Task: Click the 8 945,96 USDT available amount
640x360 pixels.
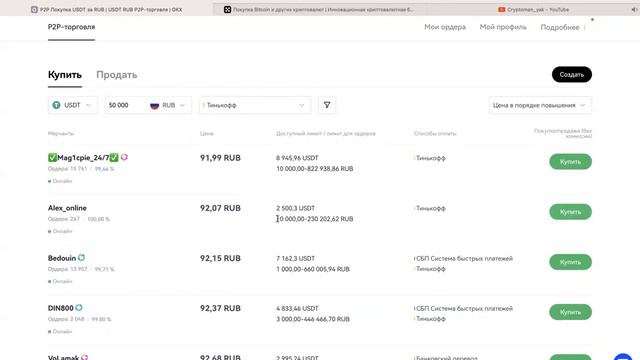Action: [298, 158]
